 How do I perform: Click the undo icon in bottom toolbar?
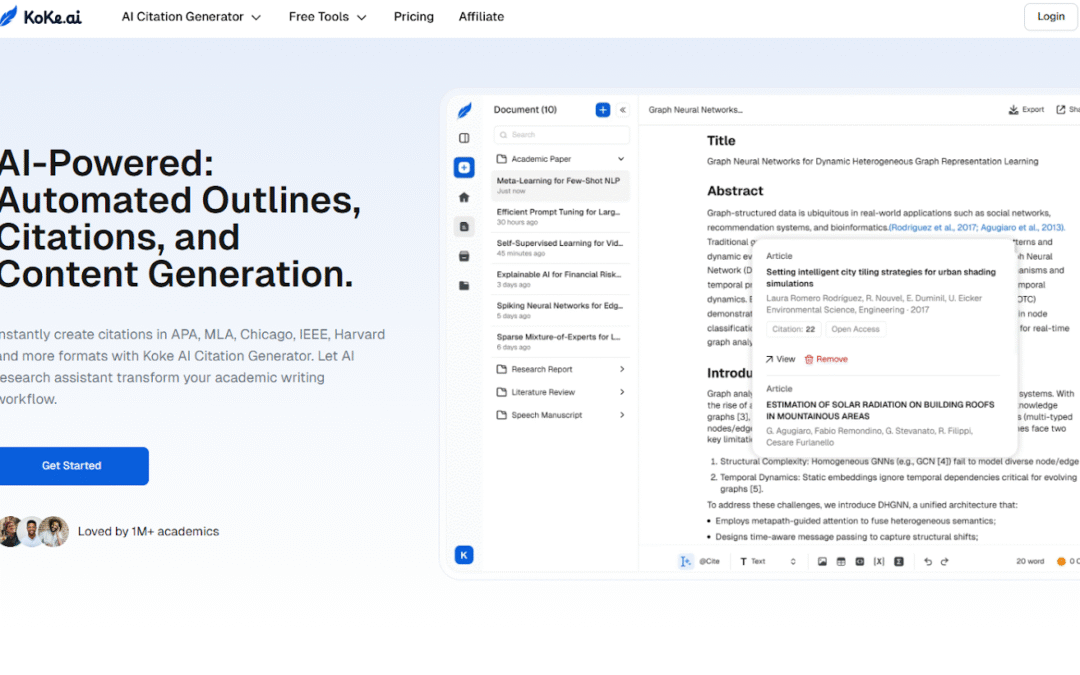[x=928, y=561]
